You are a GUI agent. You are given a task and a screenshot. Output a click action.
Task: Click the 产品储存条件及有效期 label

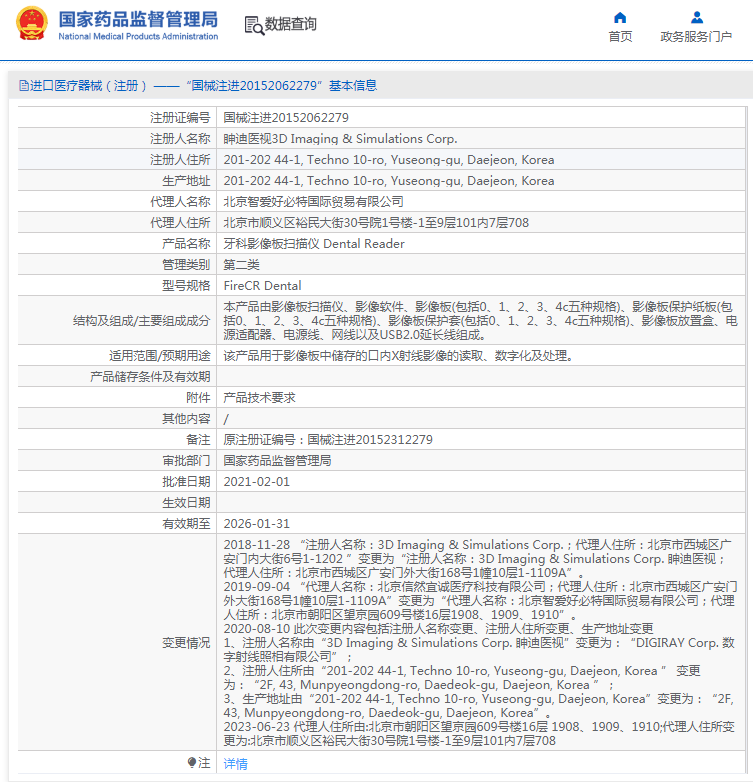pos(150,377)
